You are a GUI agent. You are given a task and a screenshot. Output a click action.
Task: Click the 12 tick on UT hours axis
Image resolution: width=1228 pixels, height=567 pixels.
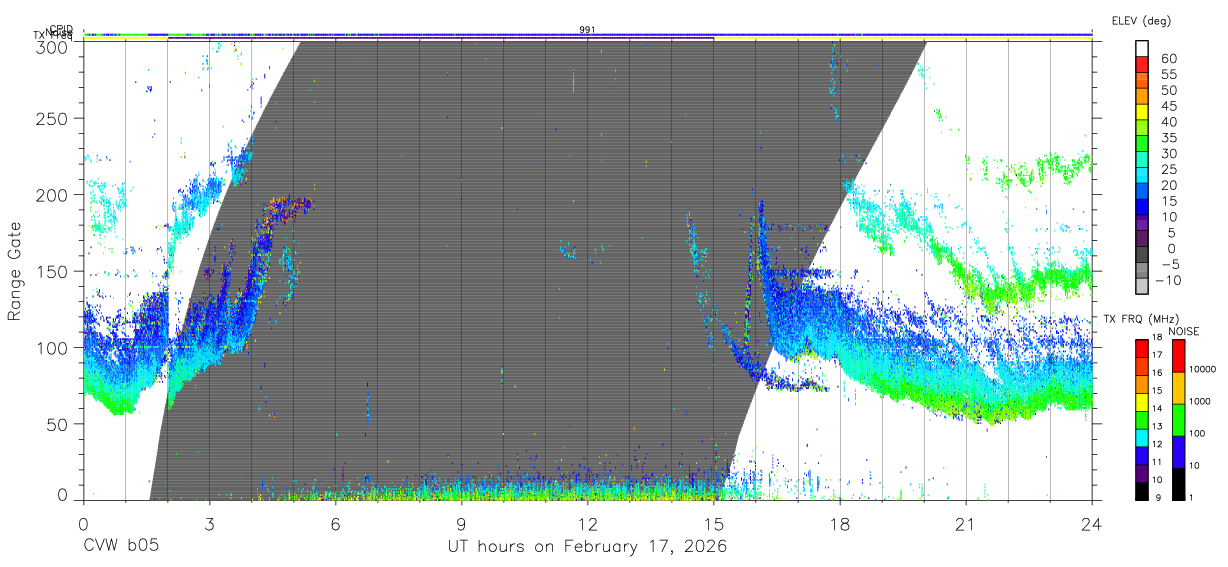click(587, 524)
